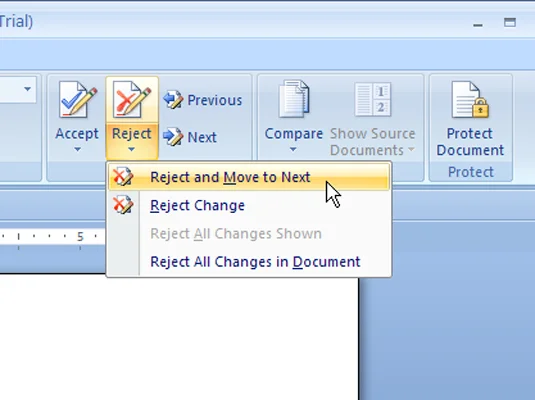Click the Next change arrow icon
The image size is (535, 400).
173,137
